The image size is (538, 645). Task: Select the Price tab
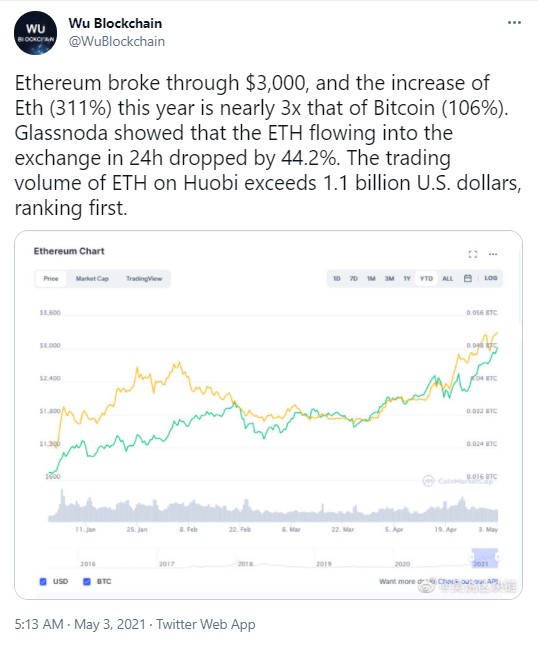point(51,278)
